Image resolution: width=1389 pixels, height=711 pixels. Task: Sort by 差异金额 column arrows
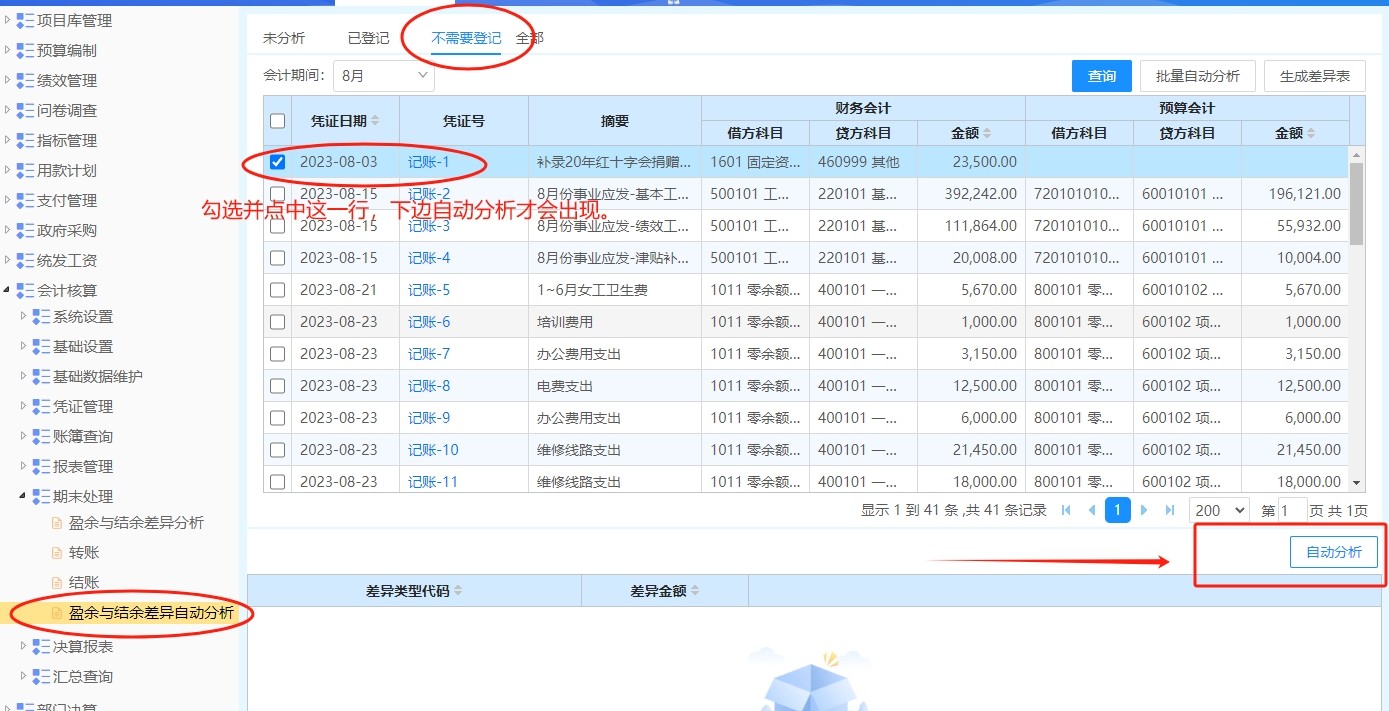(695, 591)
